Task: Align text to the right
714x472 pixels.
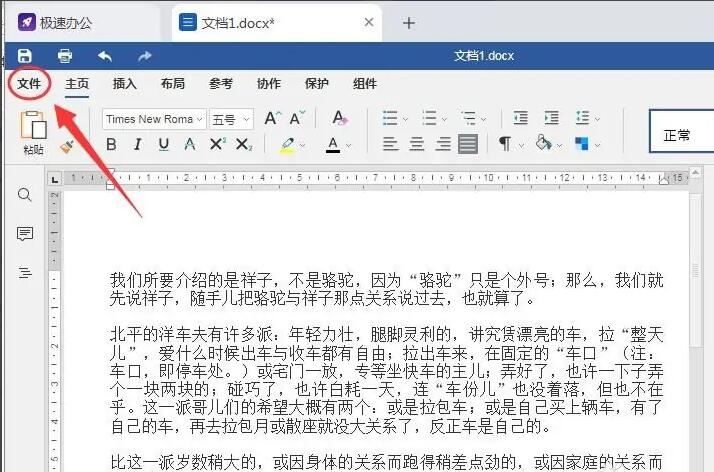Action: (x=443, y=144)
